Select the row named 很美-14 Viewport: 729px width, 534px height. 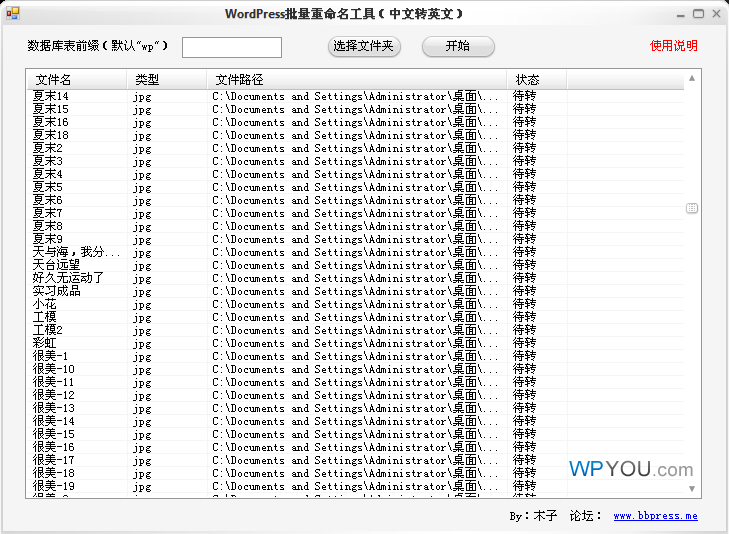[355, 422]
